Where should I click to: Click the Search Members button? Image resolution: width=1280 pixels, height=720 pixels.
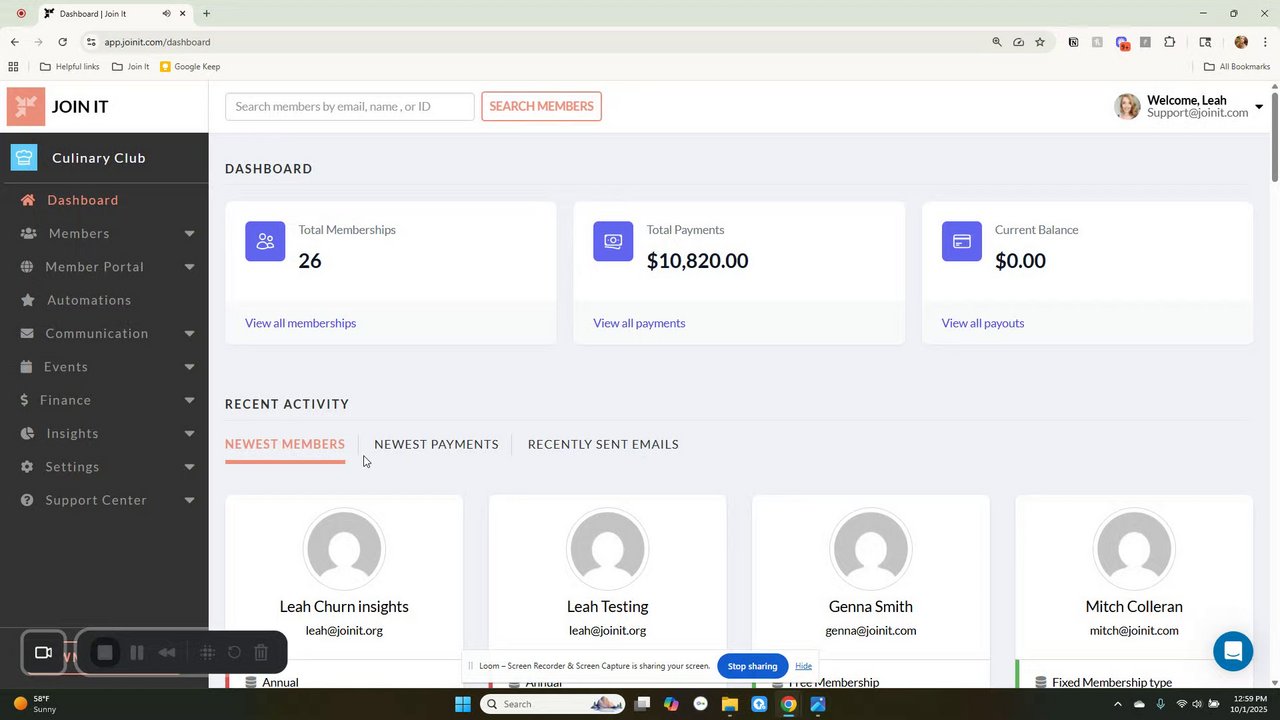pos(541,106)
